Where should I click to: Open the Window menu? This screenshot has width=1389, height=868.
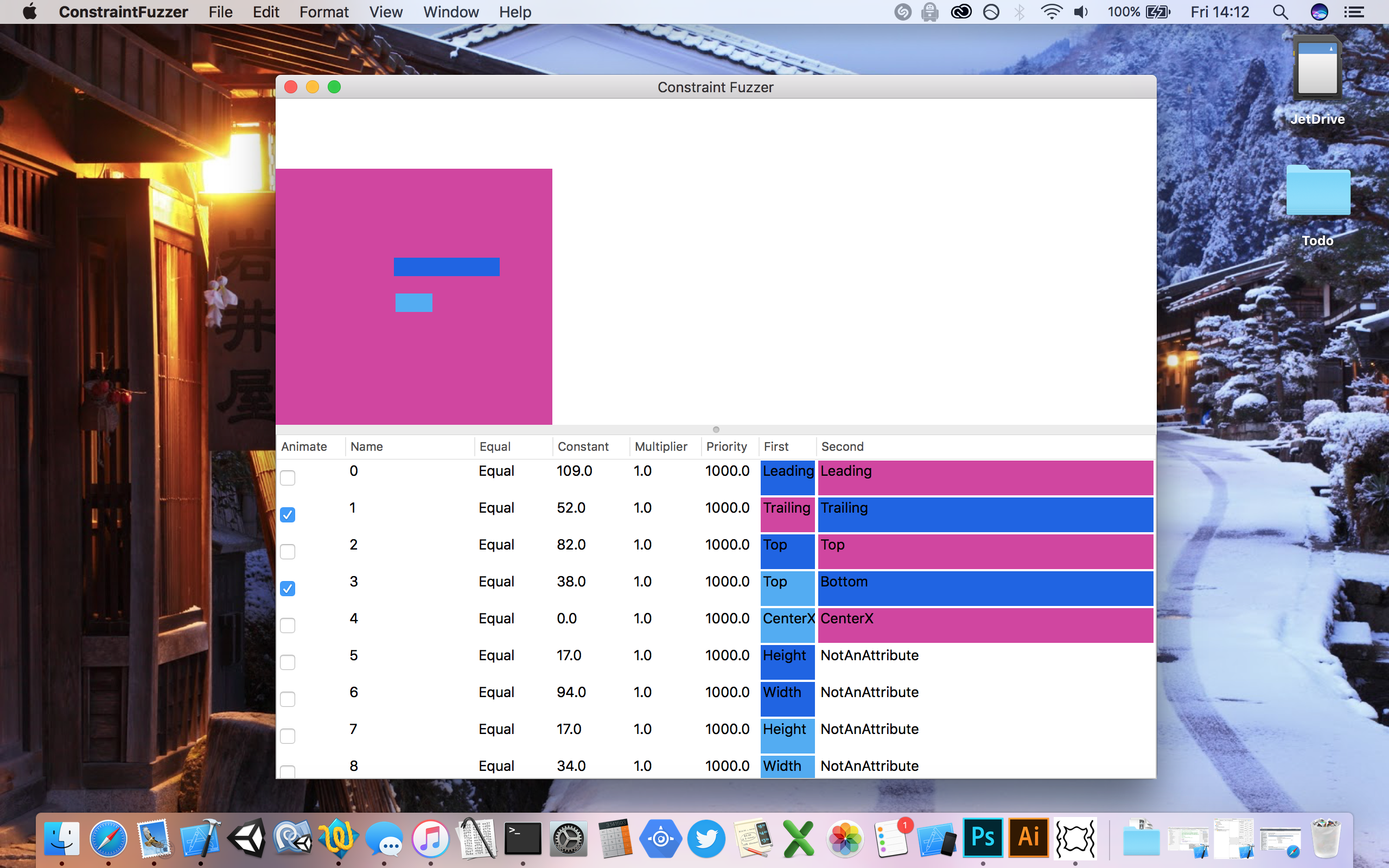[450, 12]
